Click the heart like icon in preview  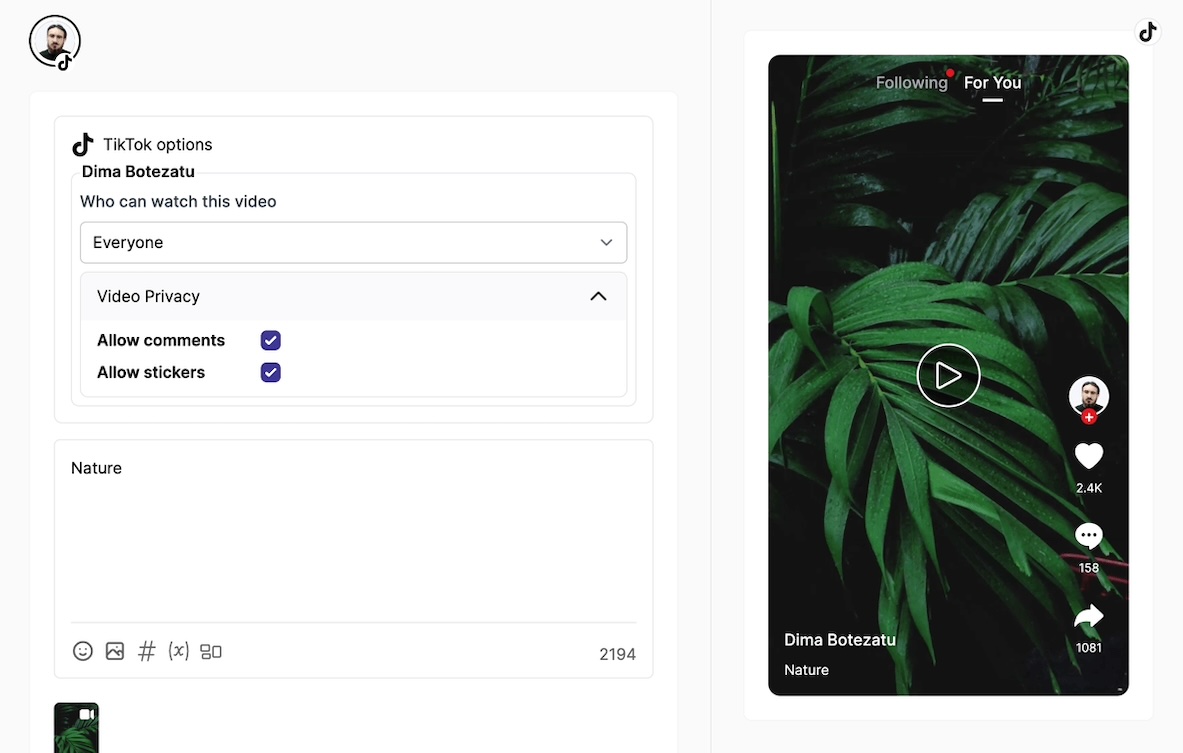click(1089, 456)
